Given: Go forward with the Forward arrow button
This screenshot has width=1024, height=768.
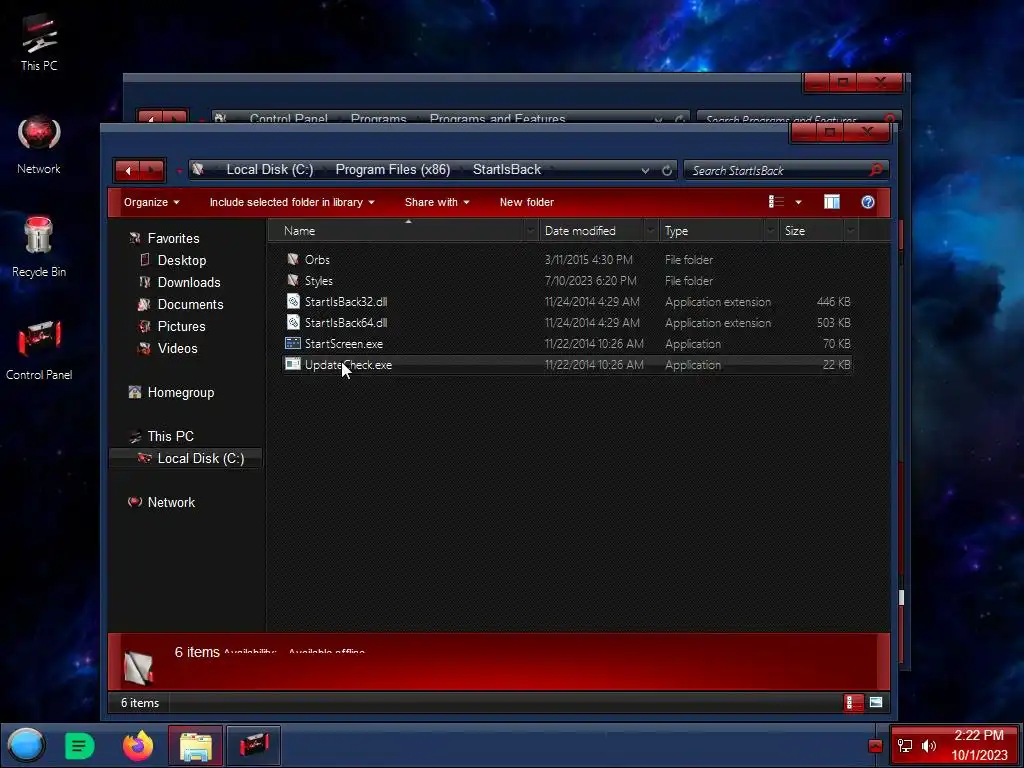Looking at the screenshot, I should (152, 170).
